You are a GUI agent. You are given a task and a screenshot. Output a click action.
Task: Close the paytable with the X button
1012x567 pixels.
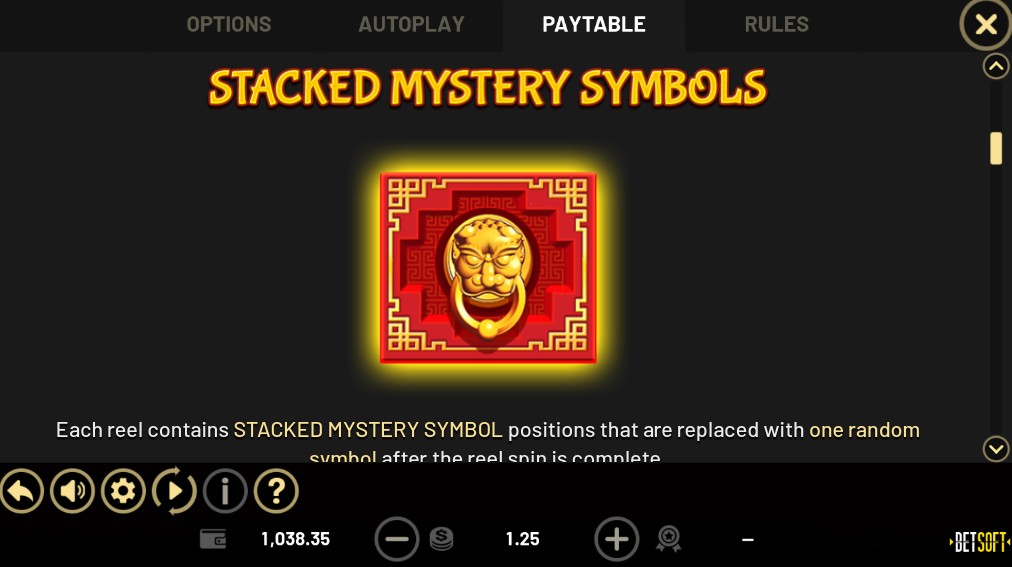pos(986,25)
